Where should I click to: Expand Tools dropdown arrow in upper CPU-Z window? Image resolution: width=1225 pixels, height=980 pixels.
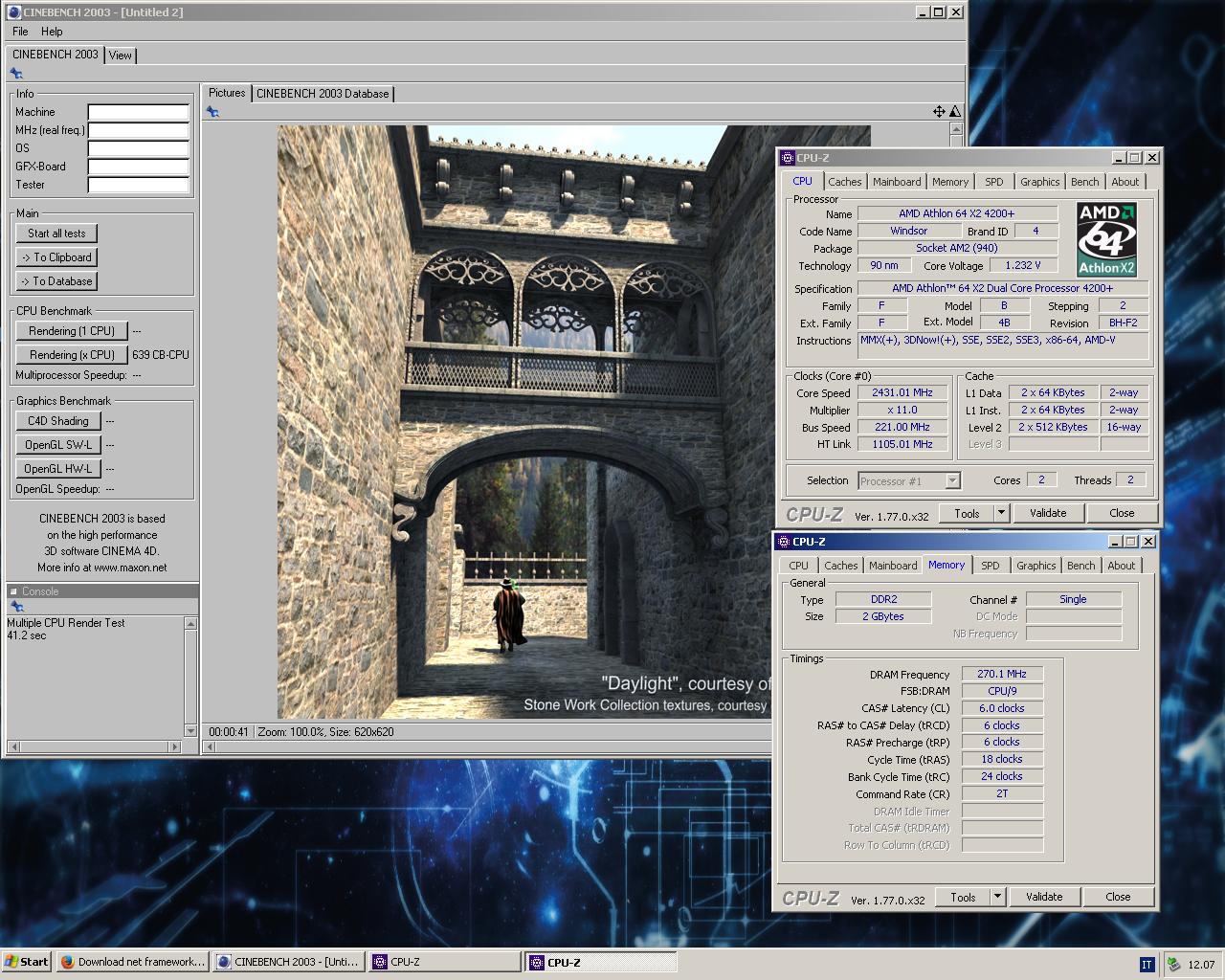pyautogui.click(x=1001, y=513)
